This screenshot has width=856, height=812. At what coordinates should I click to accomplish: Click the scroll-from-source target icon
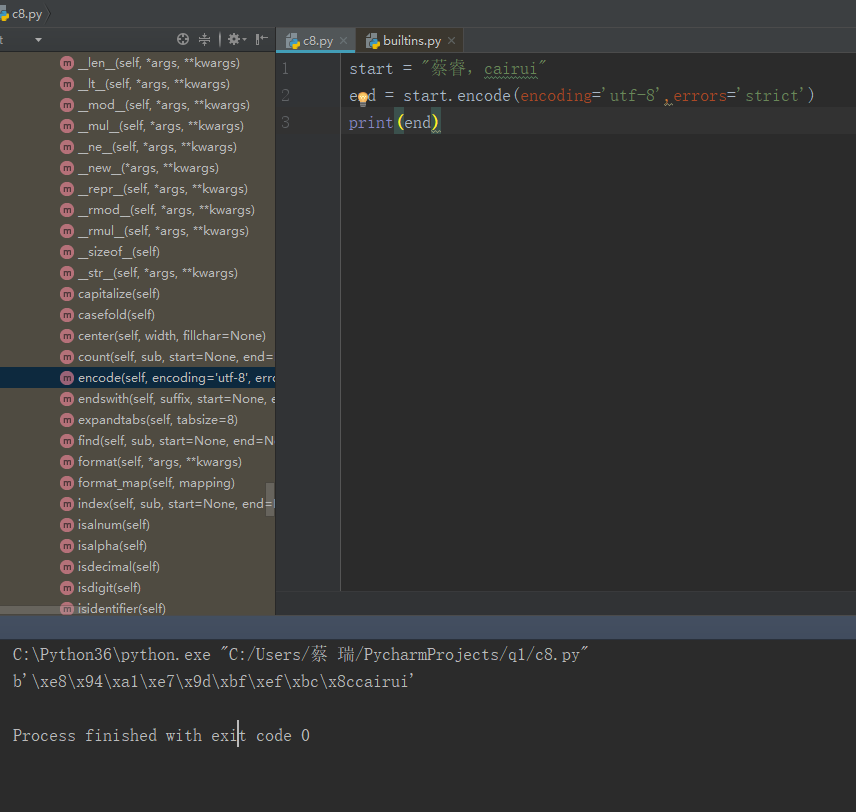click(183, 39)
